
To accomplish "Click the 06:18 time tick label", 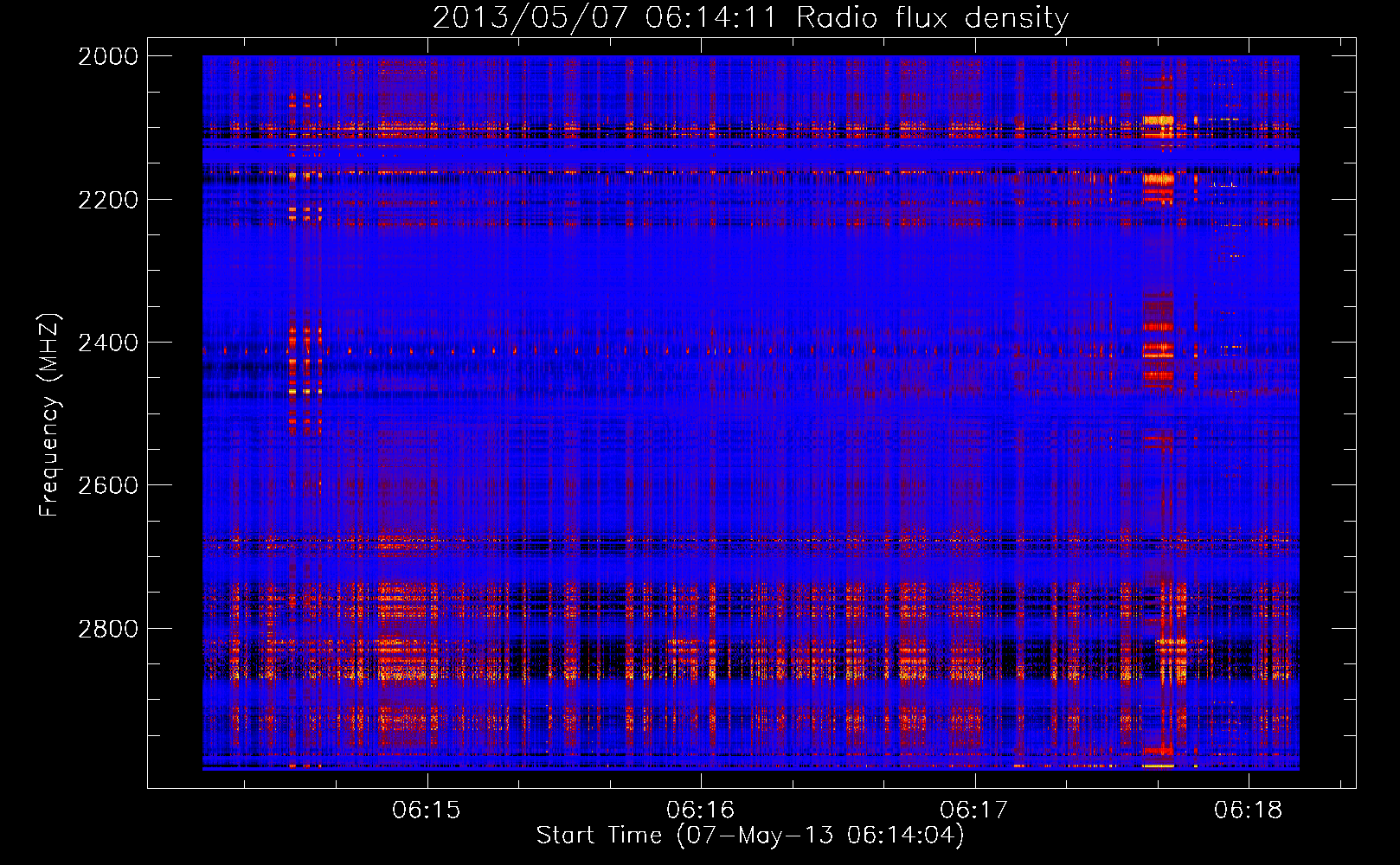I will coord(1249,810).
